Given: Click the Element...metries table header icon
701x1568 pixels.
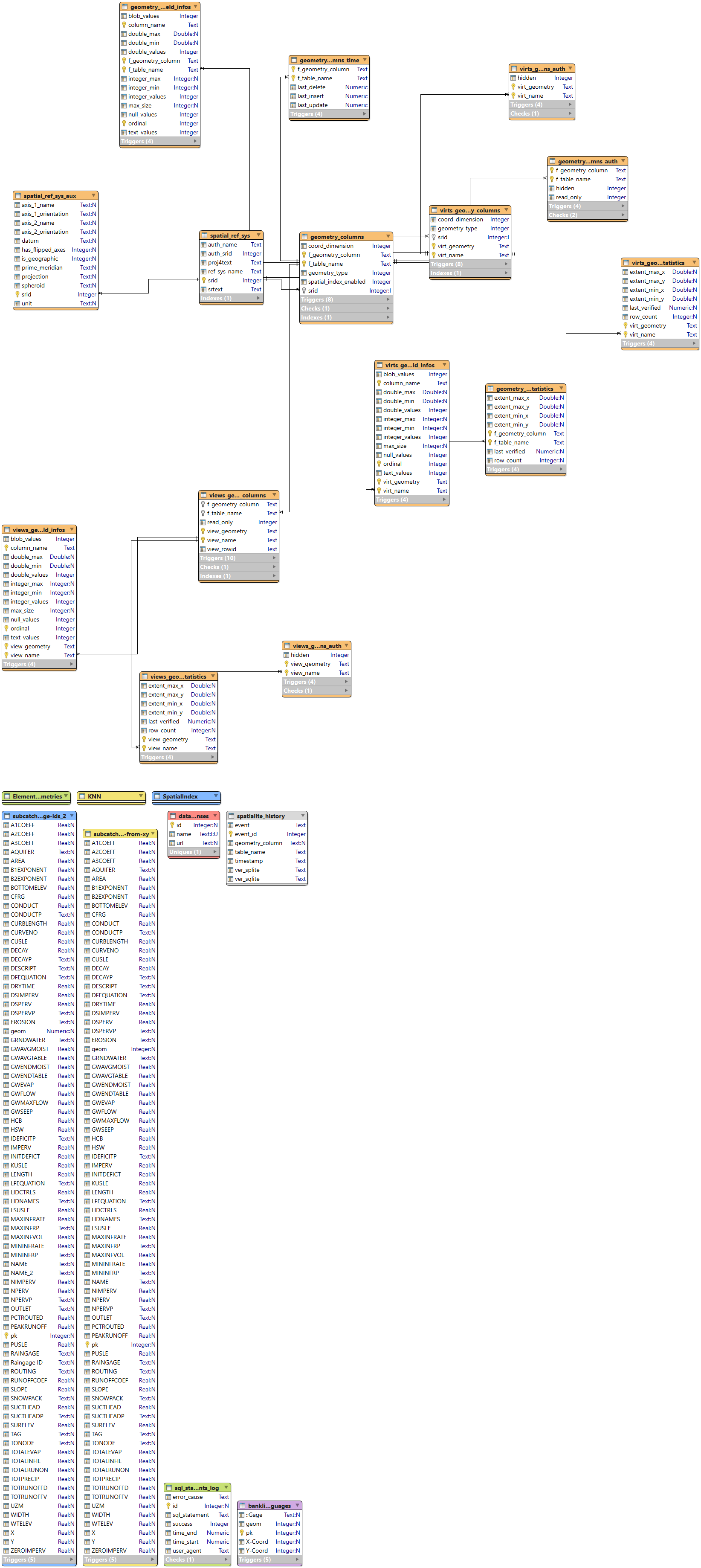Looking at the screenshot, I should pos(7,796).
